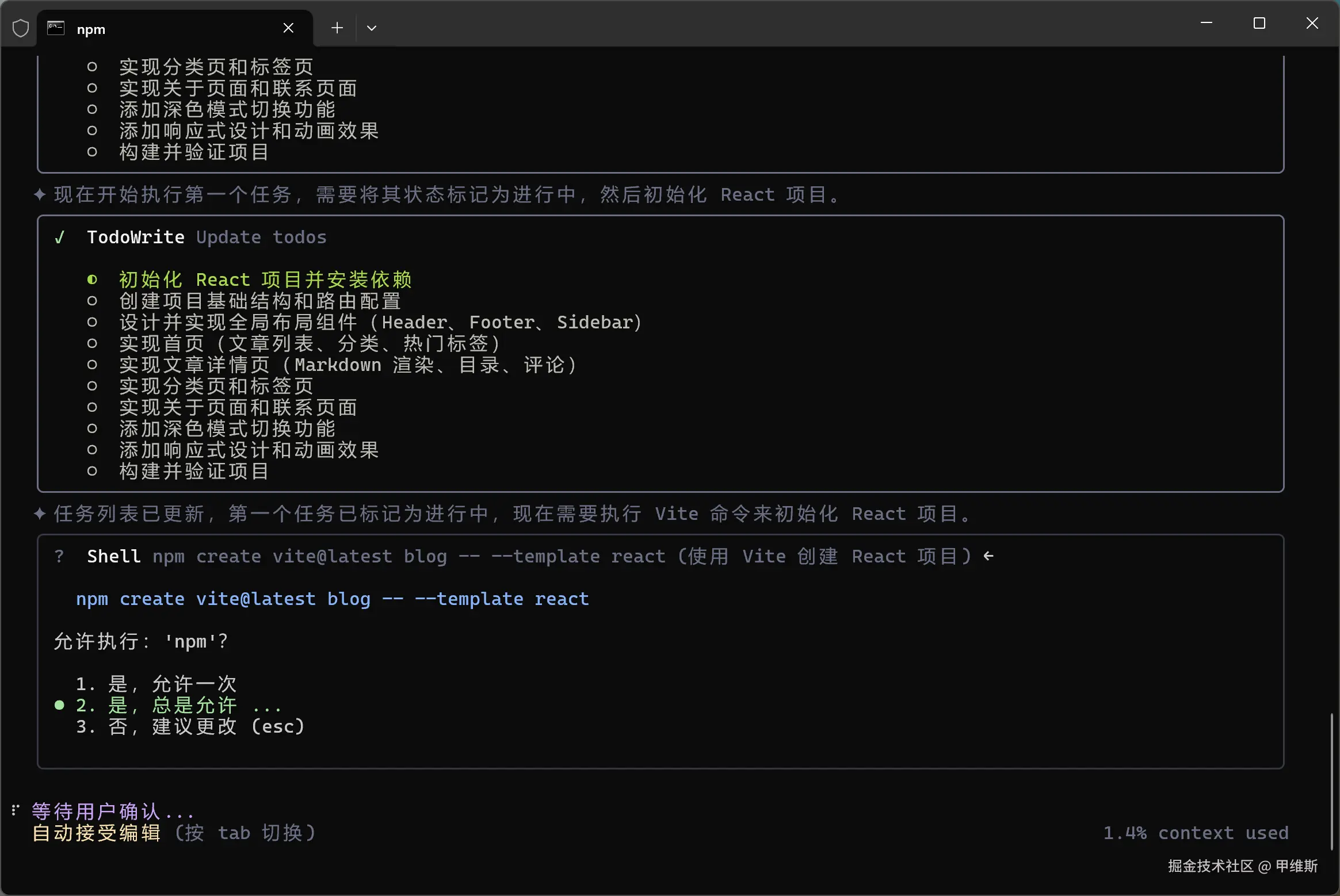Click the spinner icon beside 等待用户确认
Viewport: 1340px width, 896px height.
tap(16, 810)
